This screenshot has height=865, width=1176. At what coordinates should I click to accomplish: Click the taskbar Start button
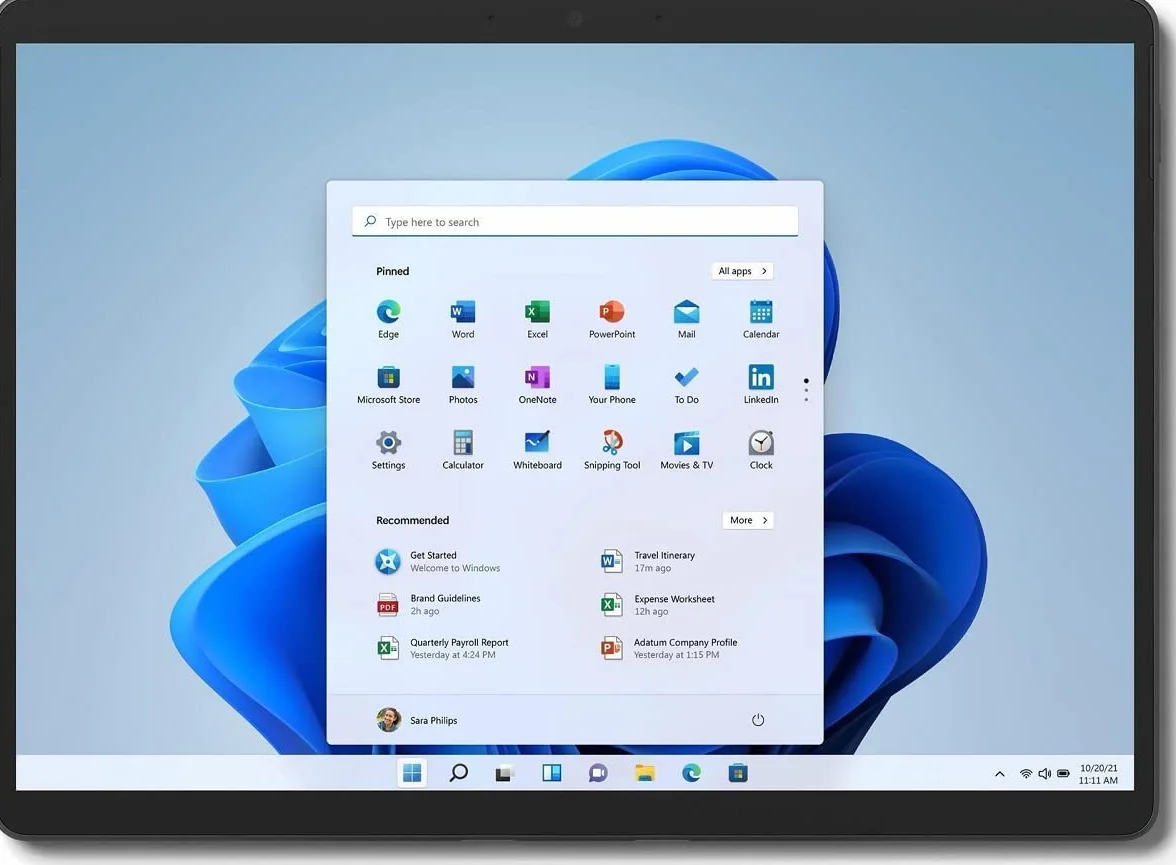click(x=412, y=773)
